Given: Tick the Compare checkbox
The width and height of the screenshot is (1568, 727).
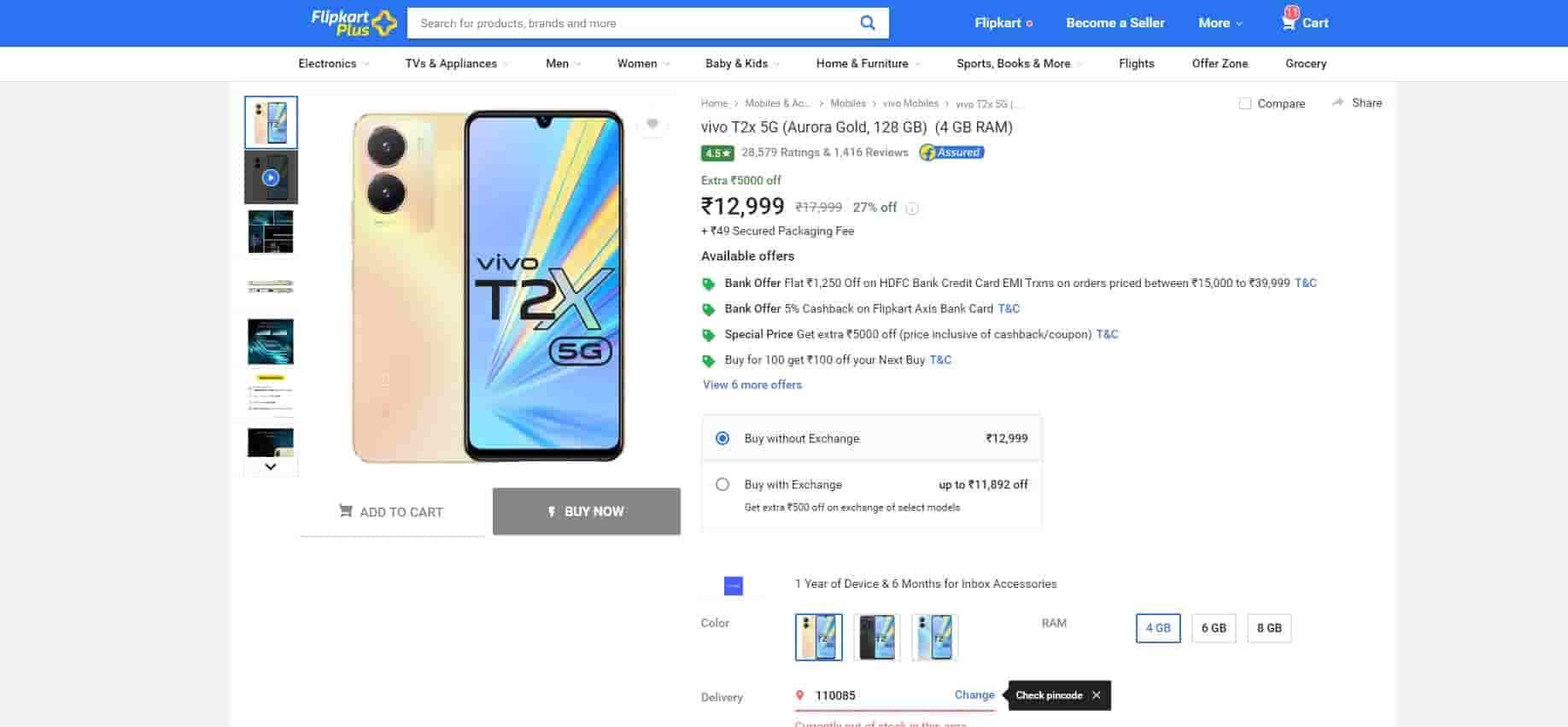Looking at the screenshot, I should 1245,103.
